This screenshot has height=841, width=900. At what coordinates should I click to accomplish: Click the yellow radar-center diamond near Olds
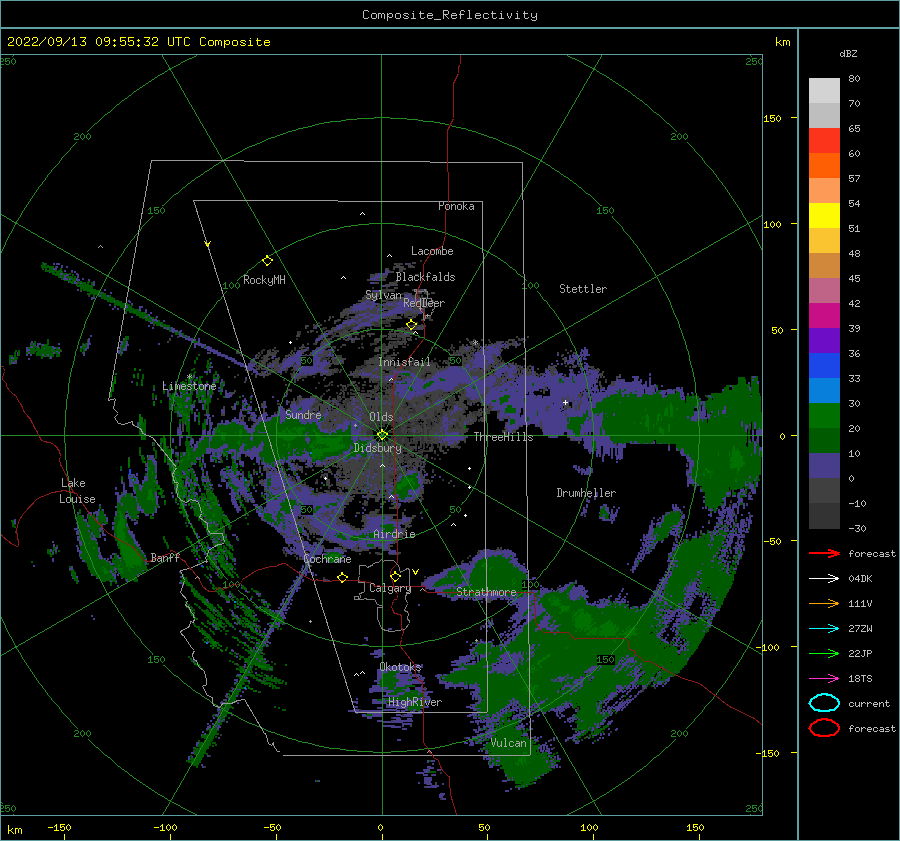point(382,435)
